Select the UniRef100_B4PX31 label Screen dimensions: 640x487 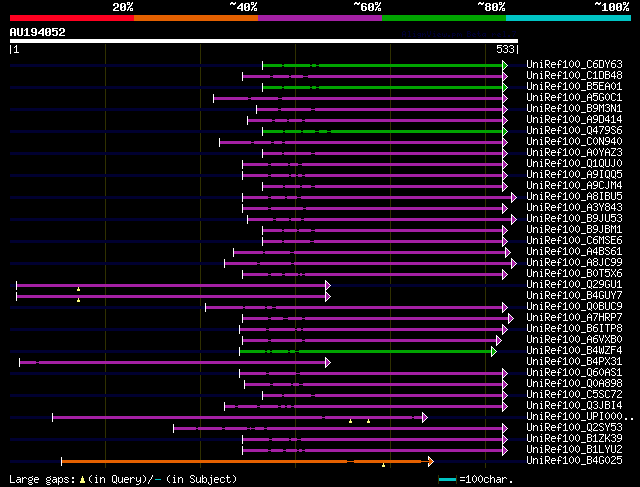tap(574, 362)
